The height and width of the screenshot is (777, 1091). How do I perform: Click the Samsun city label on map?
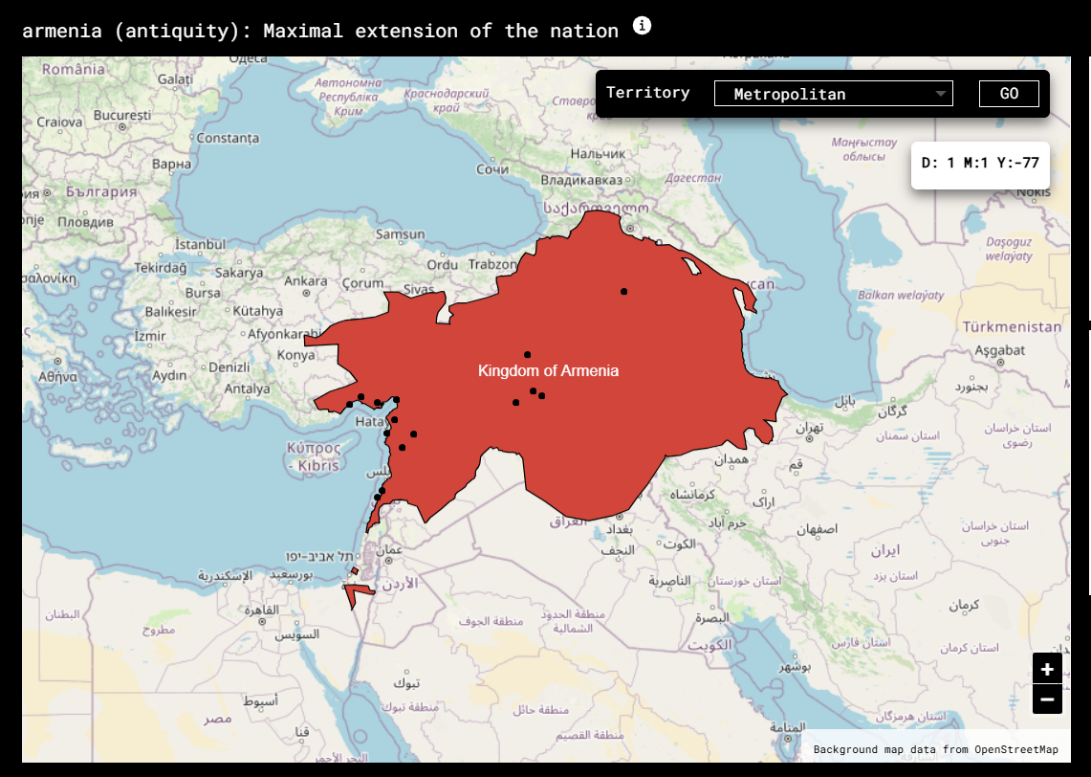[x=400, y=235]
